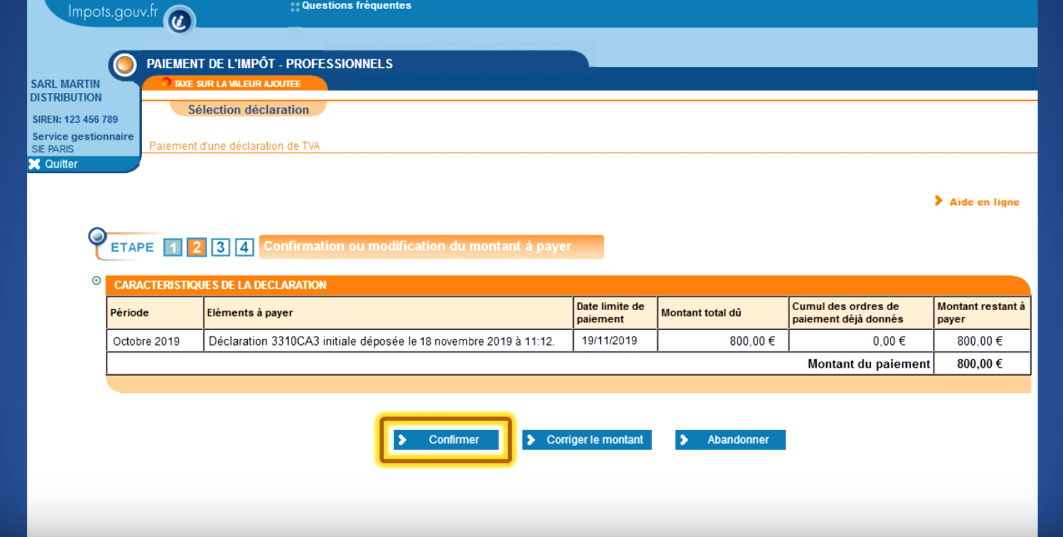Switch to the Sélection déclaration tab
1063x537 pixels.
[248, 110]
